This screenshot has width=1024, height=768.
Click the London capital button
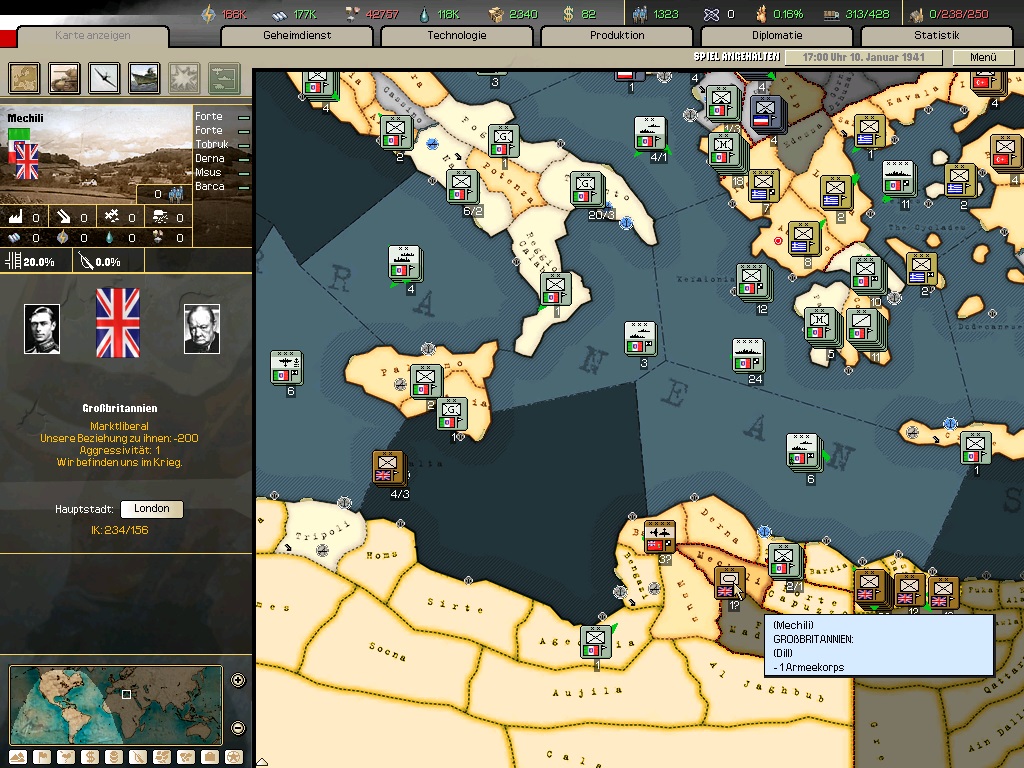(x=152, y=509)
